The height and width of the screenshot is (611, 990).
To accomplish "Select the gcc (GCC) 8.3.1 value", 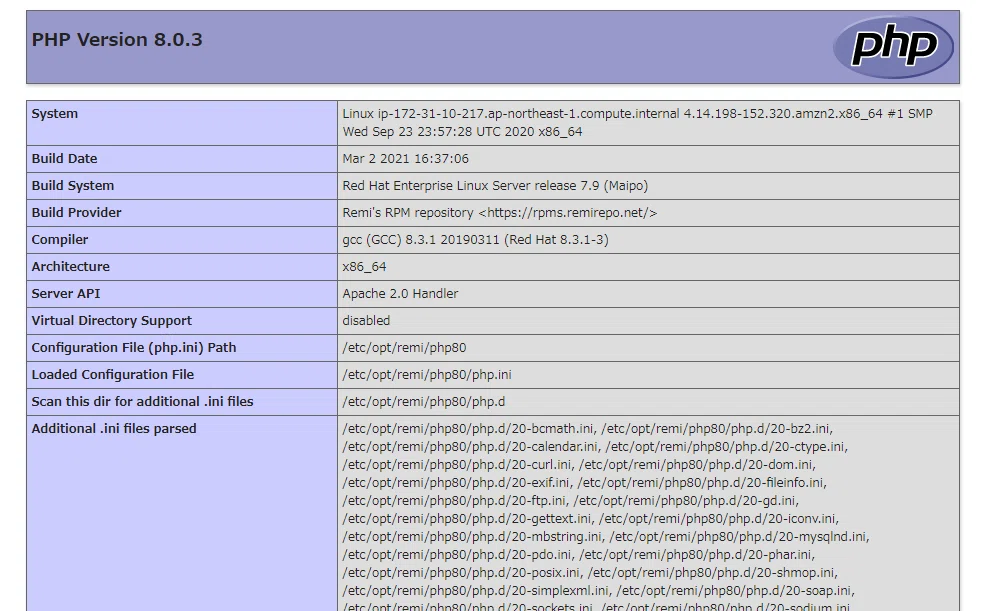I will [475, 240].
